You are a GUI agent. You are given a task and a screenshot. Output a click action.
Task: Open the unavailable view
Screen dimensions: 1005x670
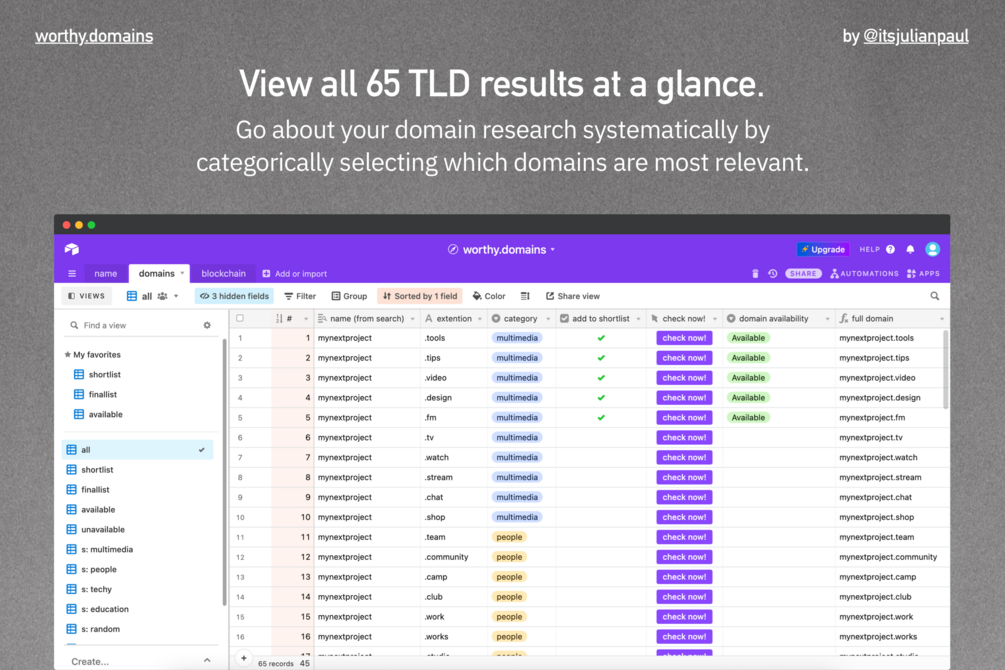point(103,530)
